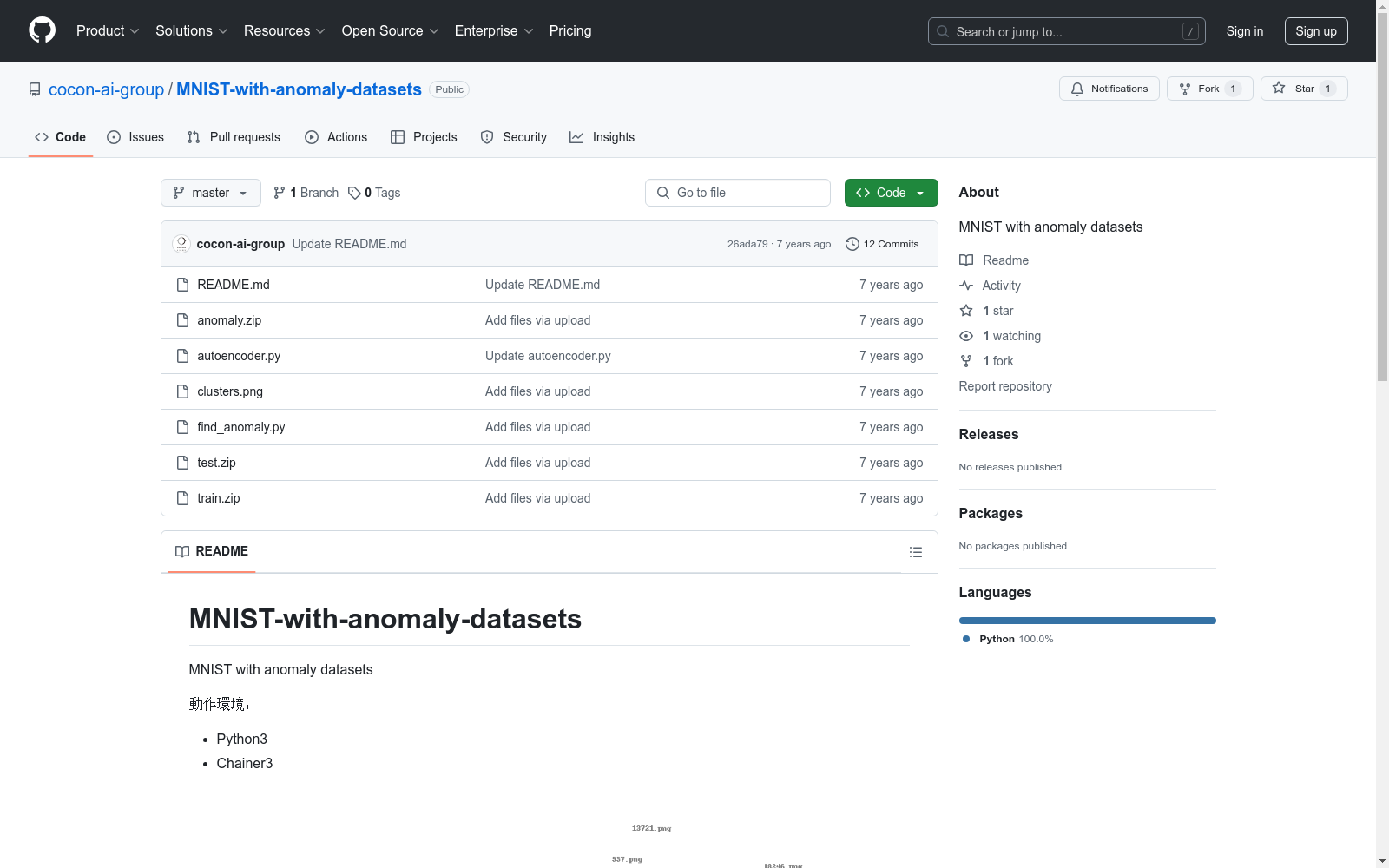Click the file icon beside autoencoder.py
The image size is (1389, 868).
click(182, 356)
